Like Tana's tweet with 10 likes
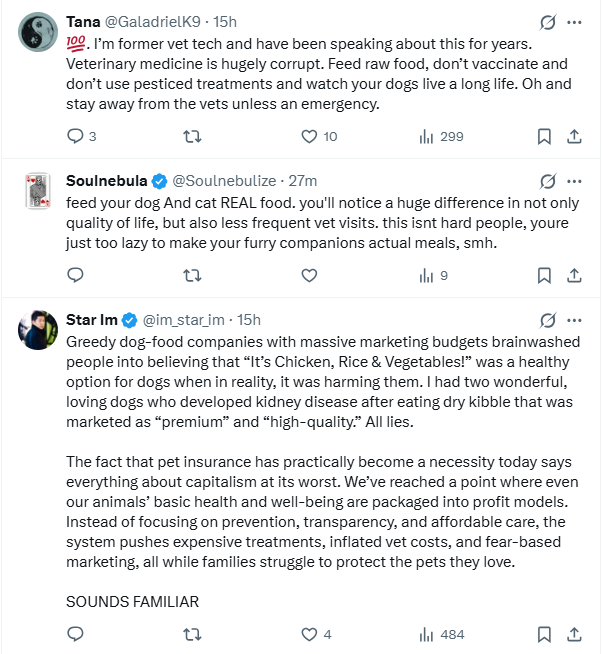This screenshot has height=654, width=602. pyautogui.click(x=310, y=136)
